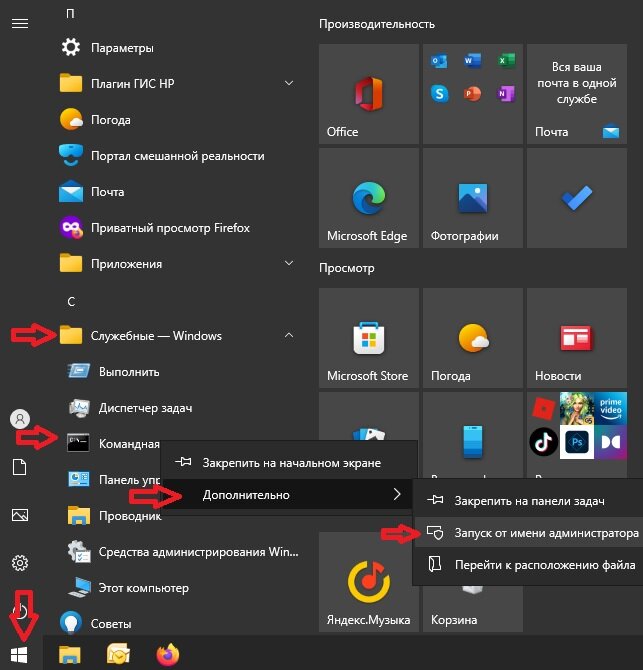Screen dimensions: 643x670
Task: Select the Просмотр group heading
Action: pos(347,268)
